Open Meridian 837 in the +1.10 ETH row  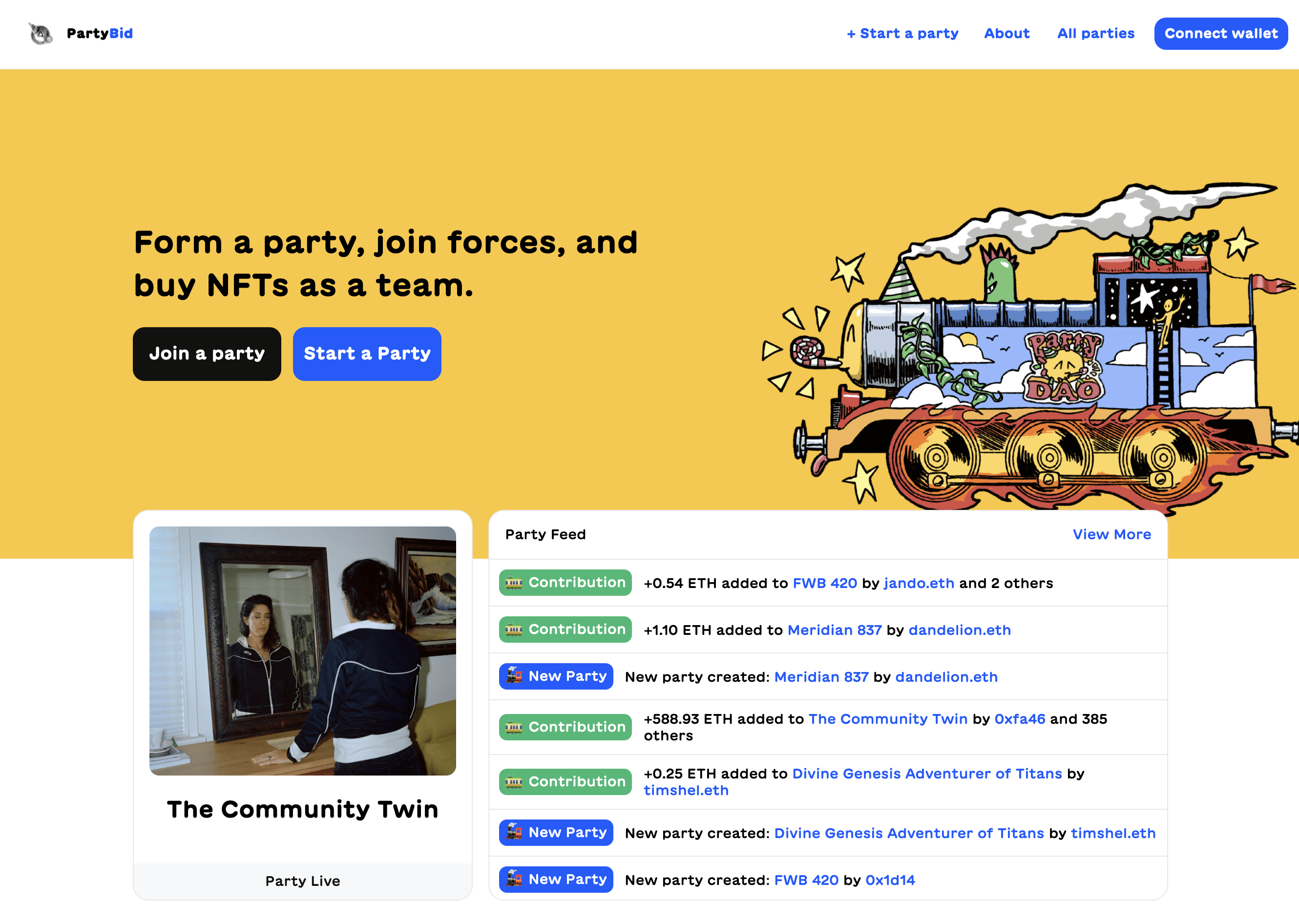coord(835,630)
